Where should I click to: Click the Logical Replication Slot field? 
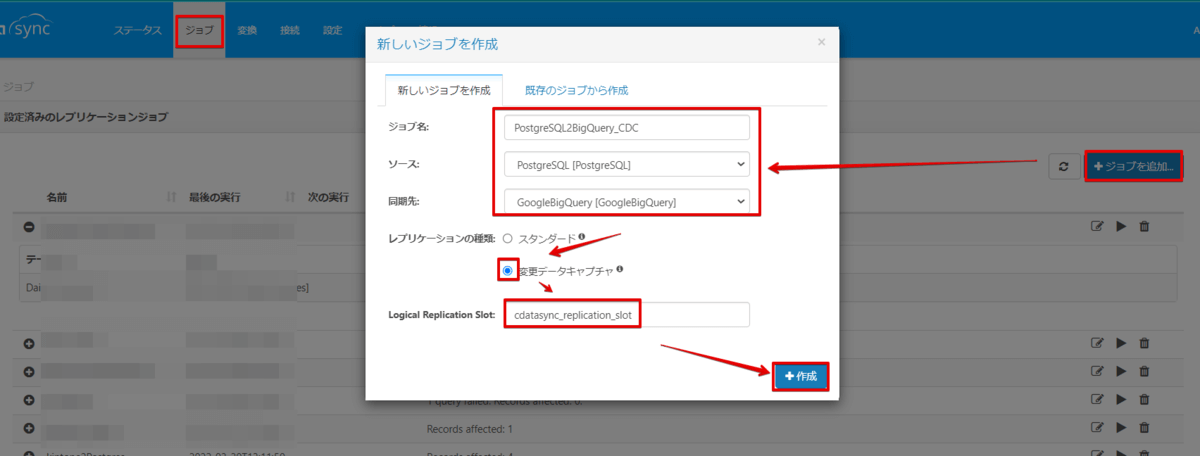(x=626, y=314)
